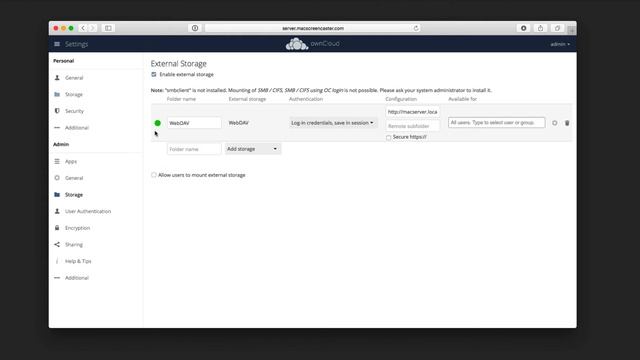Image resolution: width=640 pixels, height=360 pixels.
Task: Open the Safari downloads icon
Action: point(524,28)
